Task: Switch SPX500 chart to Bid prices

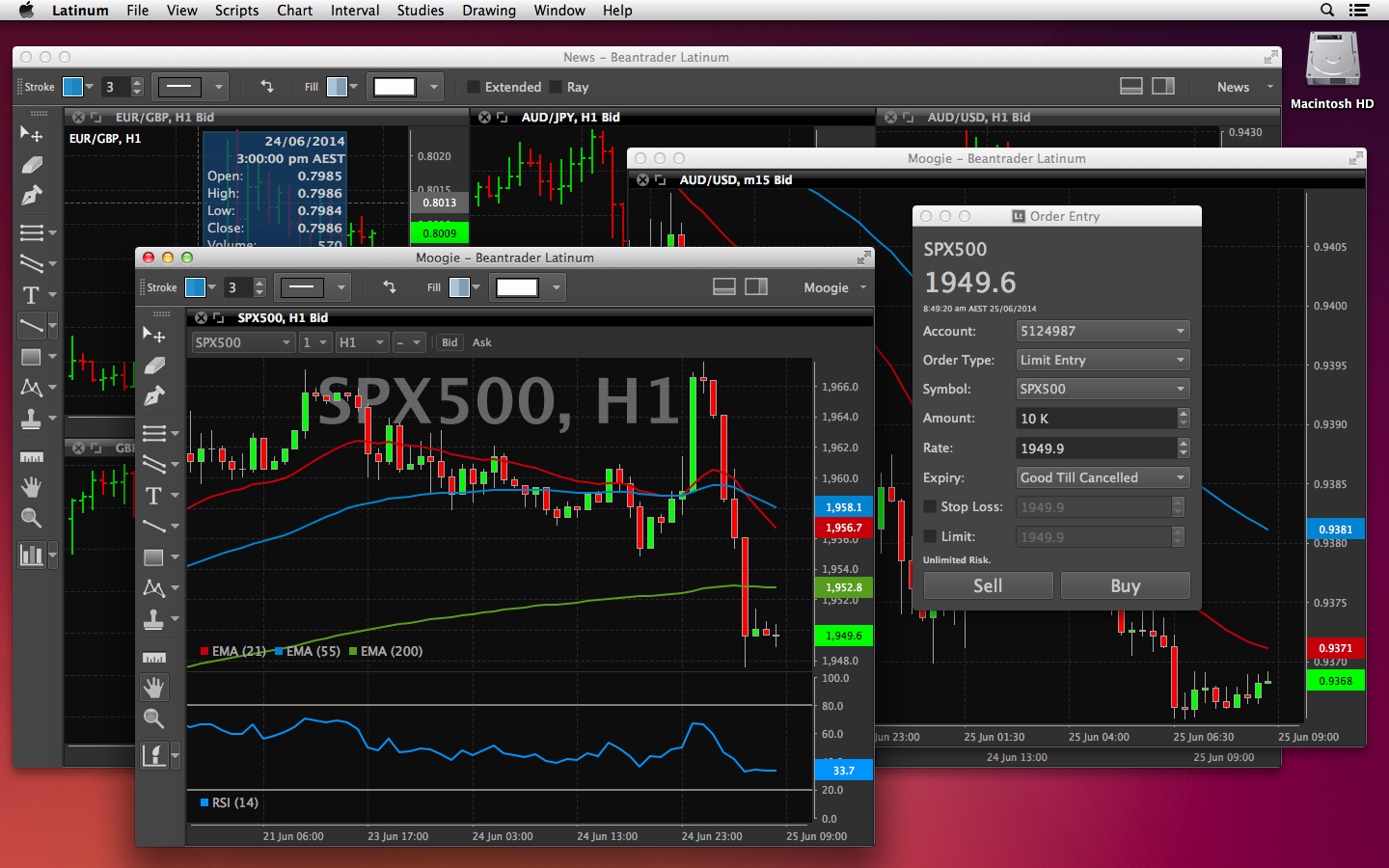Action: (449, 342)
